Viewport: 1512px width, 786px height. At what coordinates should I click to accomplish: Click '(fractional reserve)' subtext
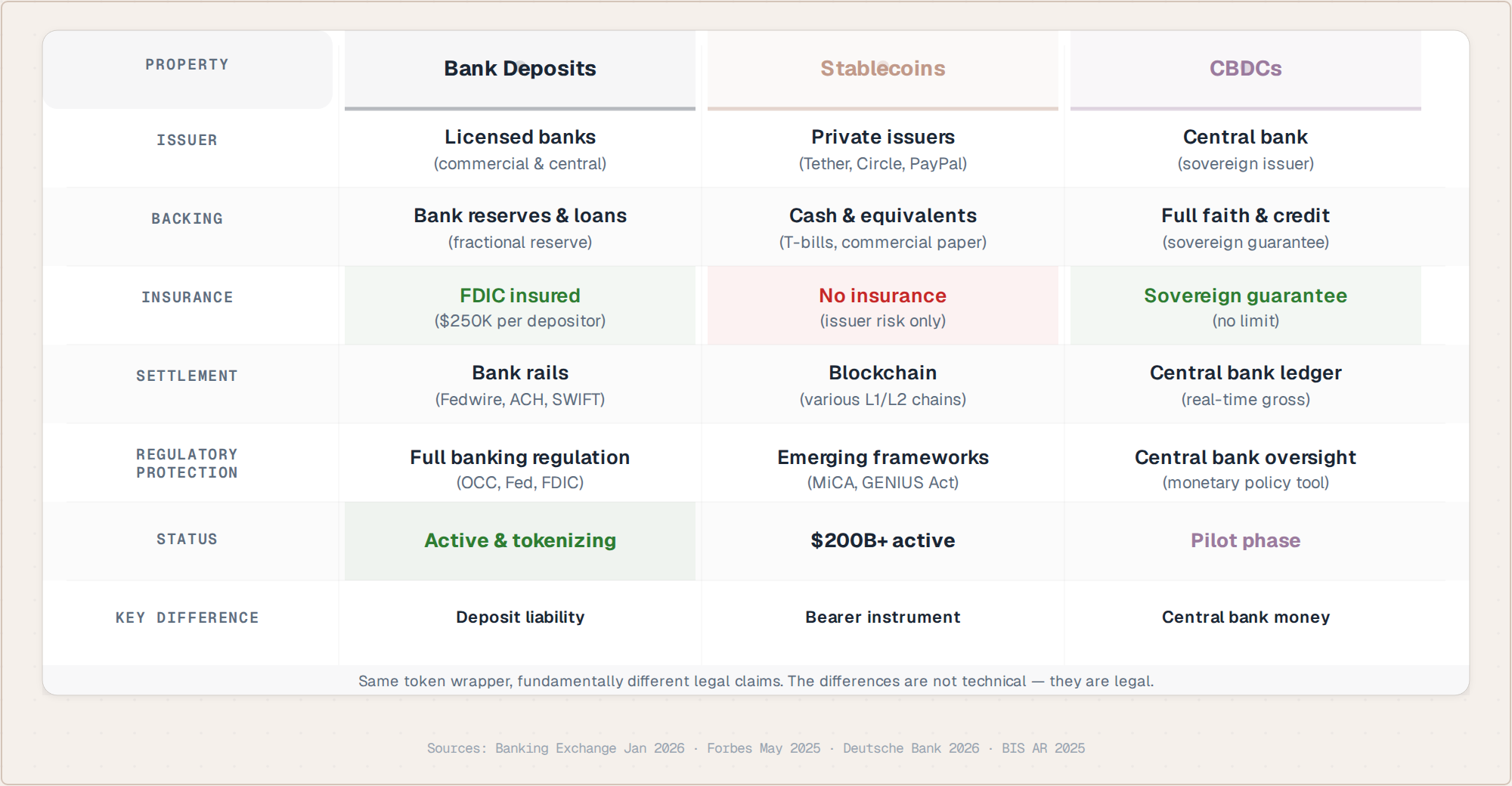click(520, 242)
